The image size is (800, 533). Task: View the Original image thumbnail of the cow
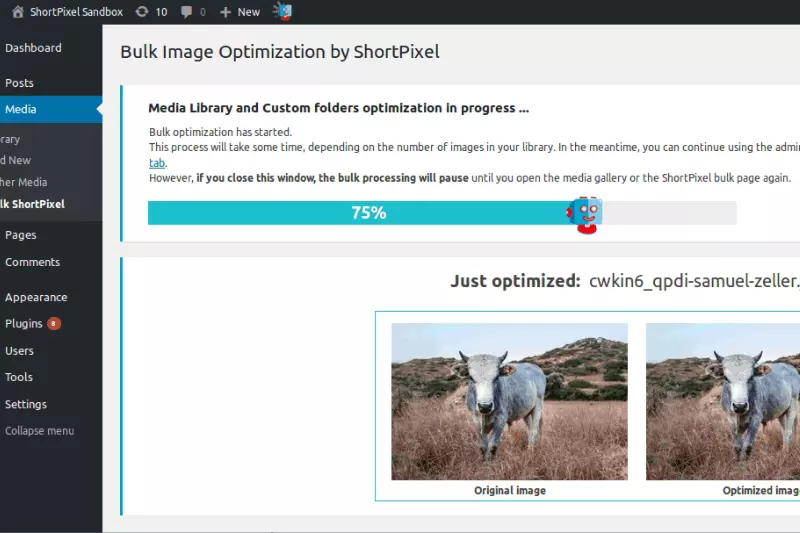point(509,401)
